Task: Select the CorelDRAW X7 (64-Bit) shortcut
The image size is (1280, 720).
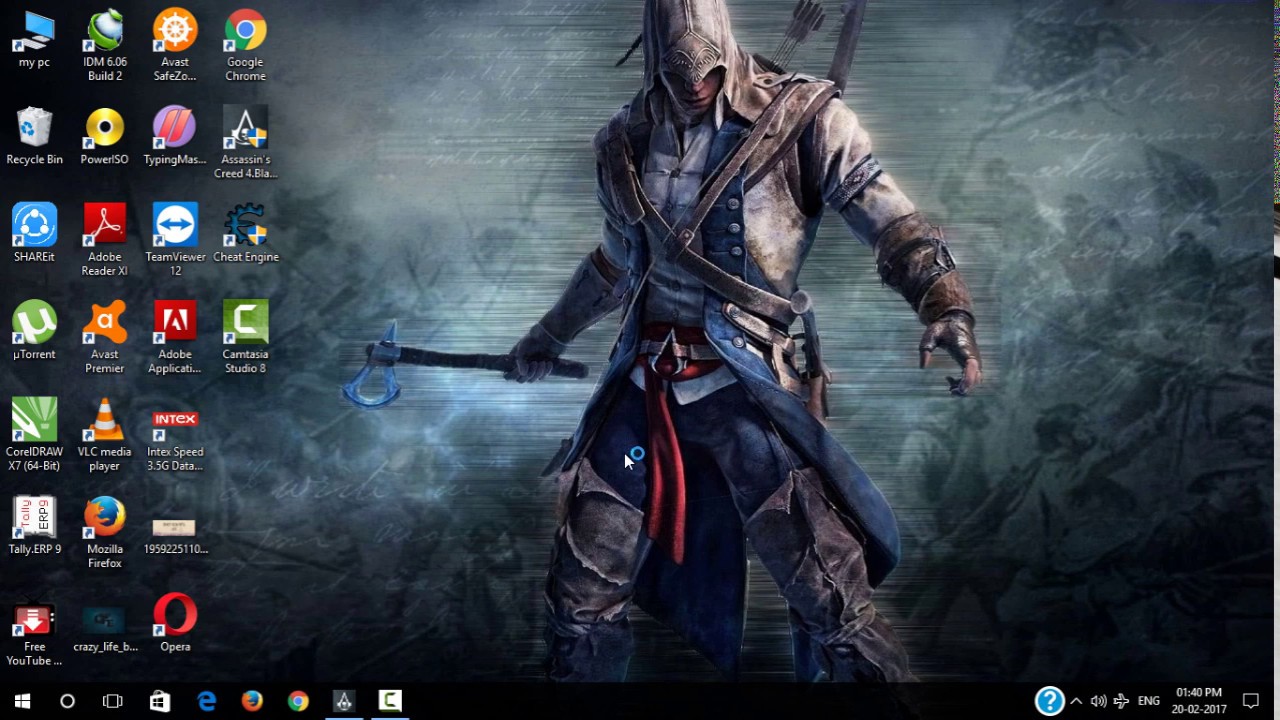Action: pyautogui.click(x=34, y=435)
